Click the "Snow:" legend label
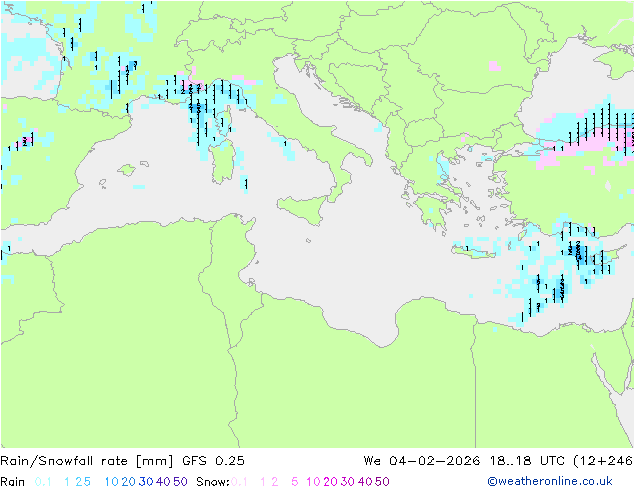634x490 pixels. 213,482
